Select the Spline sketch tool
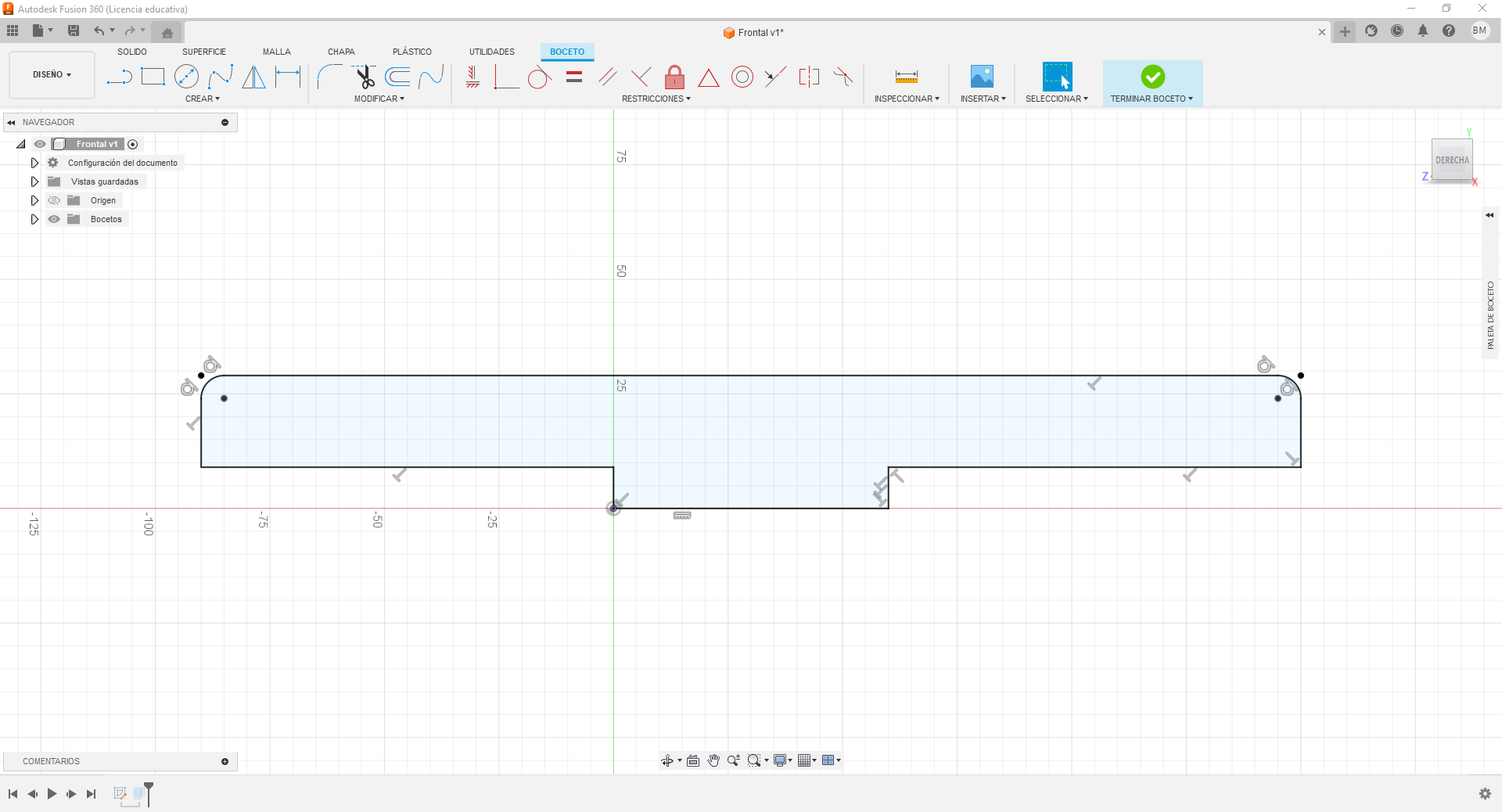The image size is (1502, 812). coord(221,77)
